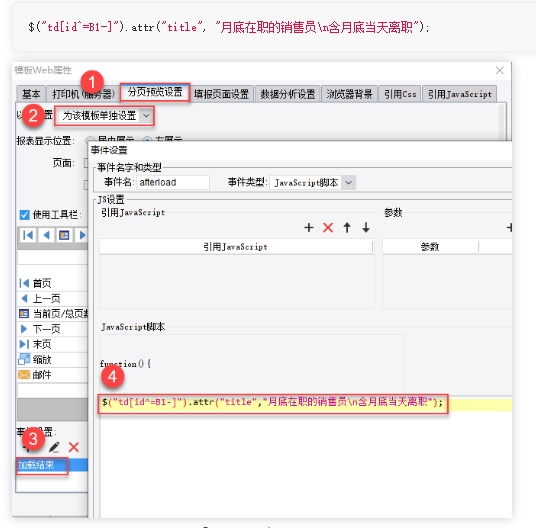The image size is (536, 528).
Task: Click the 当前页/总页数 icon in the list
Action: pos(24,313)
